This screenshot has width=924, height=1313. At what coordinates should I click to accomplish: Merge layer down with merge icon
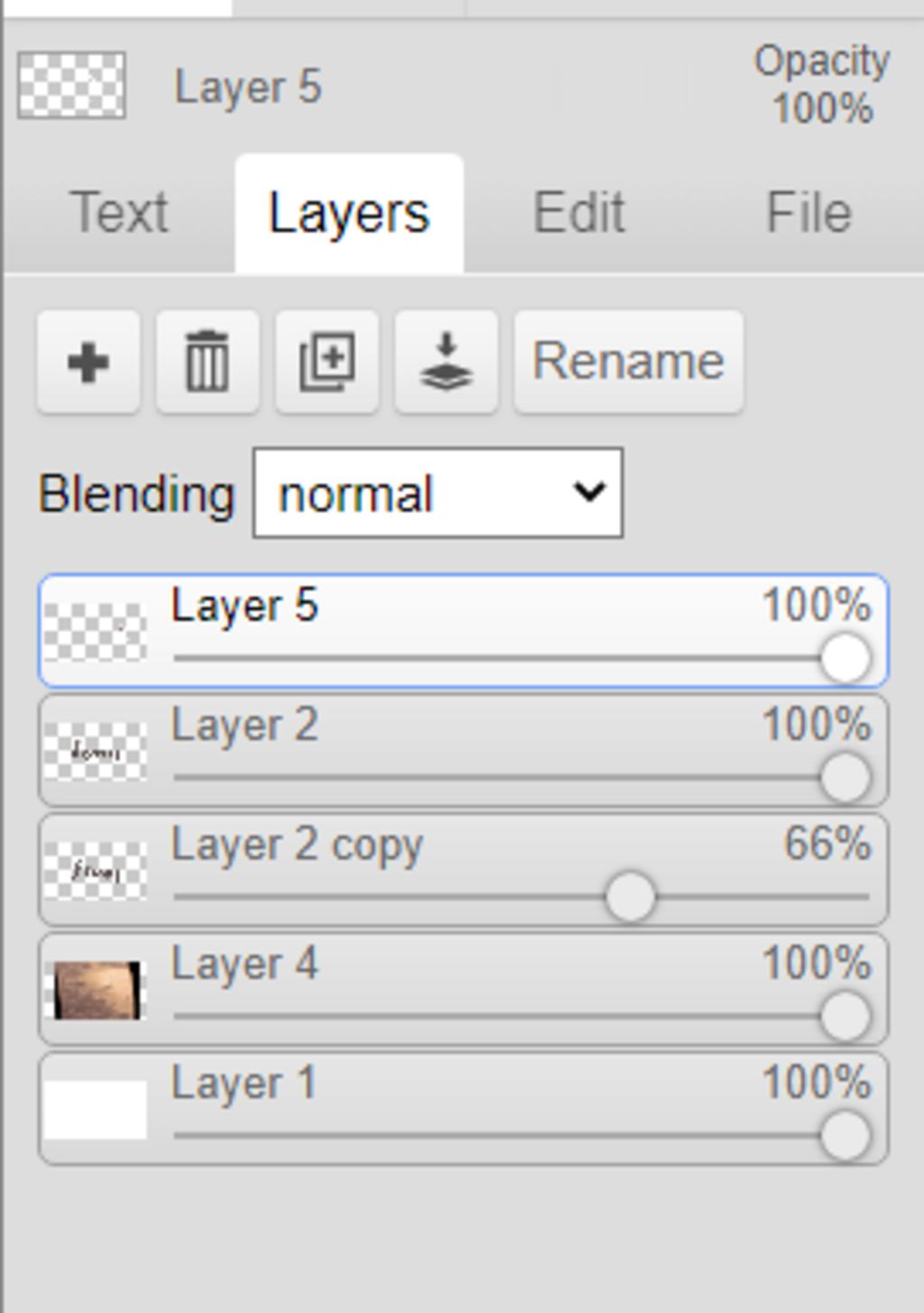[447, 362]
